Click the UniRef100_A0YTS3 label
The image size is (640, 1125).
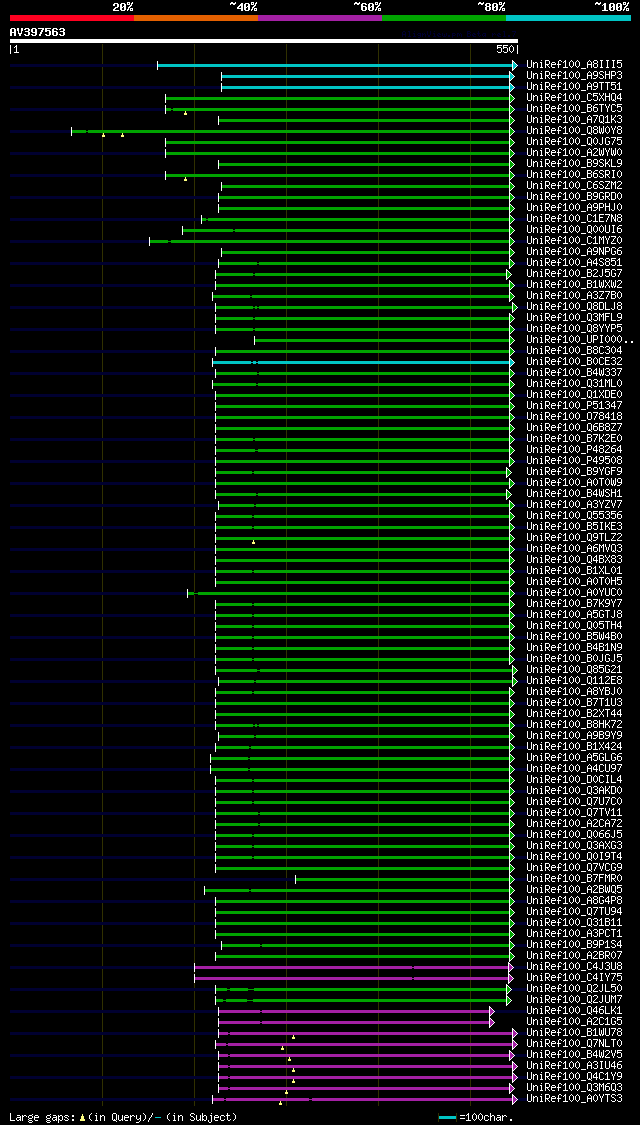(574, 1098)
